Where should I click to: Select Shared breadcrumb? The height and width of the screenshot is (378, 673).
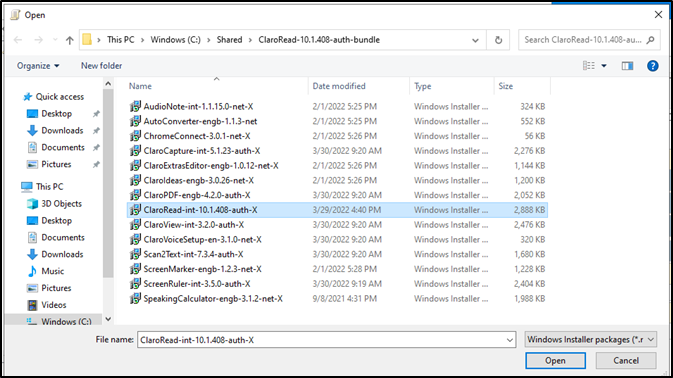pos(229,40)
